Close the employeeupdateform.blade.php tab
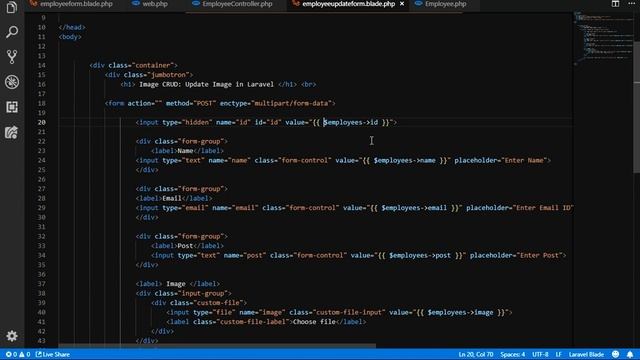The image size is (640, 360). 402,4
